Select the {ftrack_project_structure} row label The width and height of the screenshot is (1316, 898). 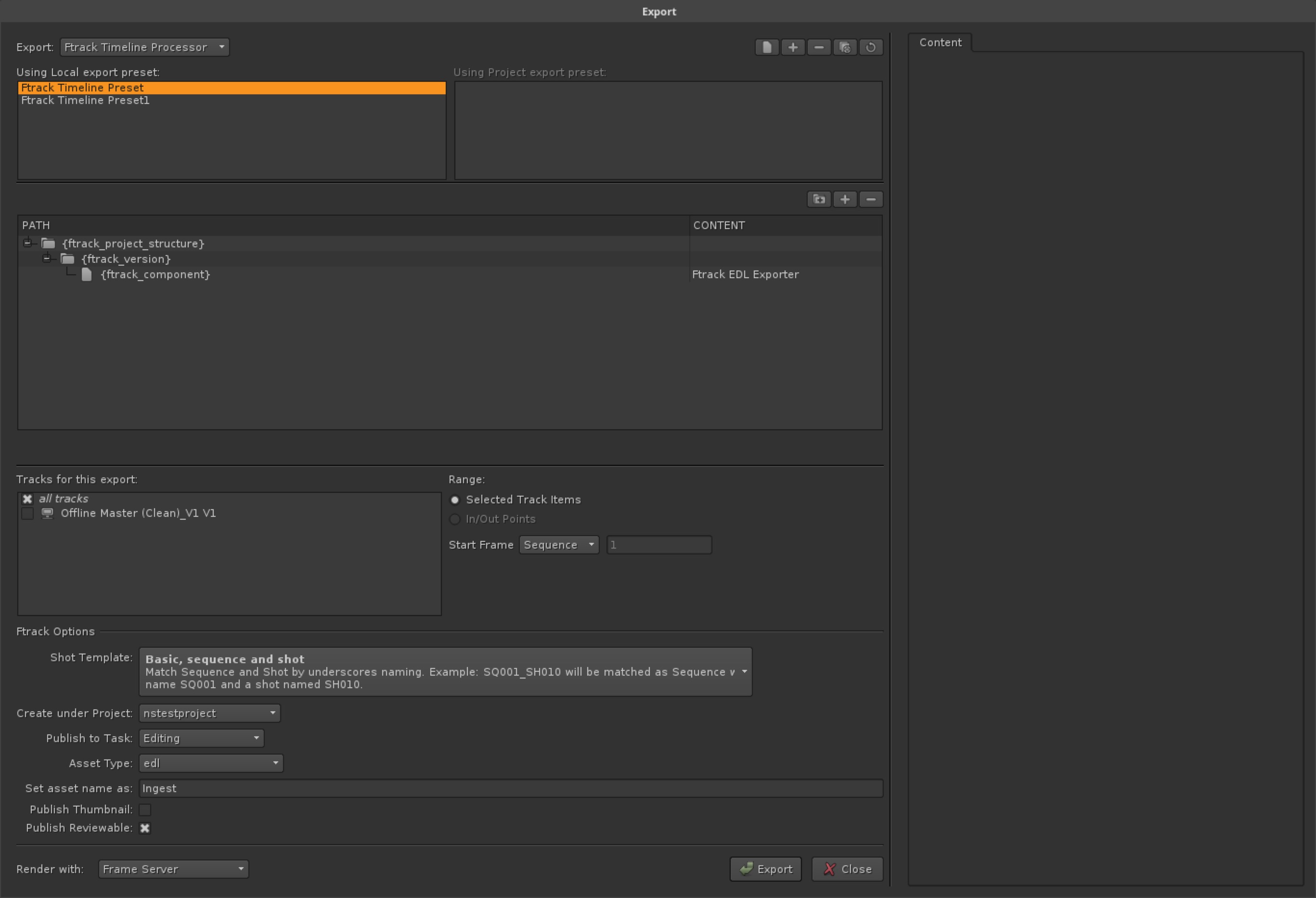pos(133,244)
